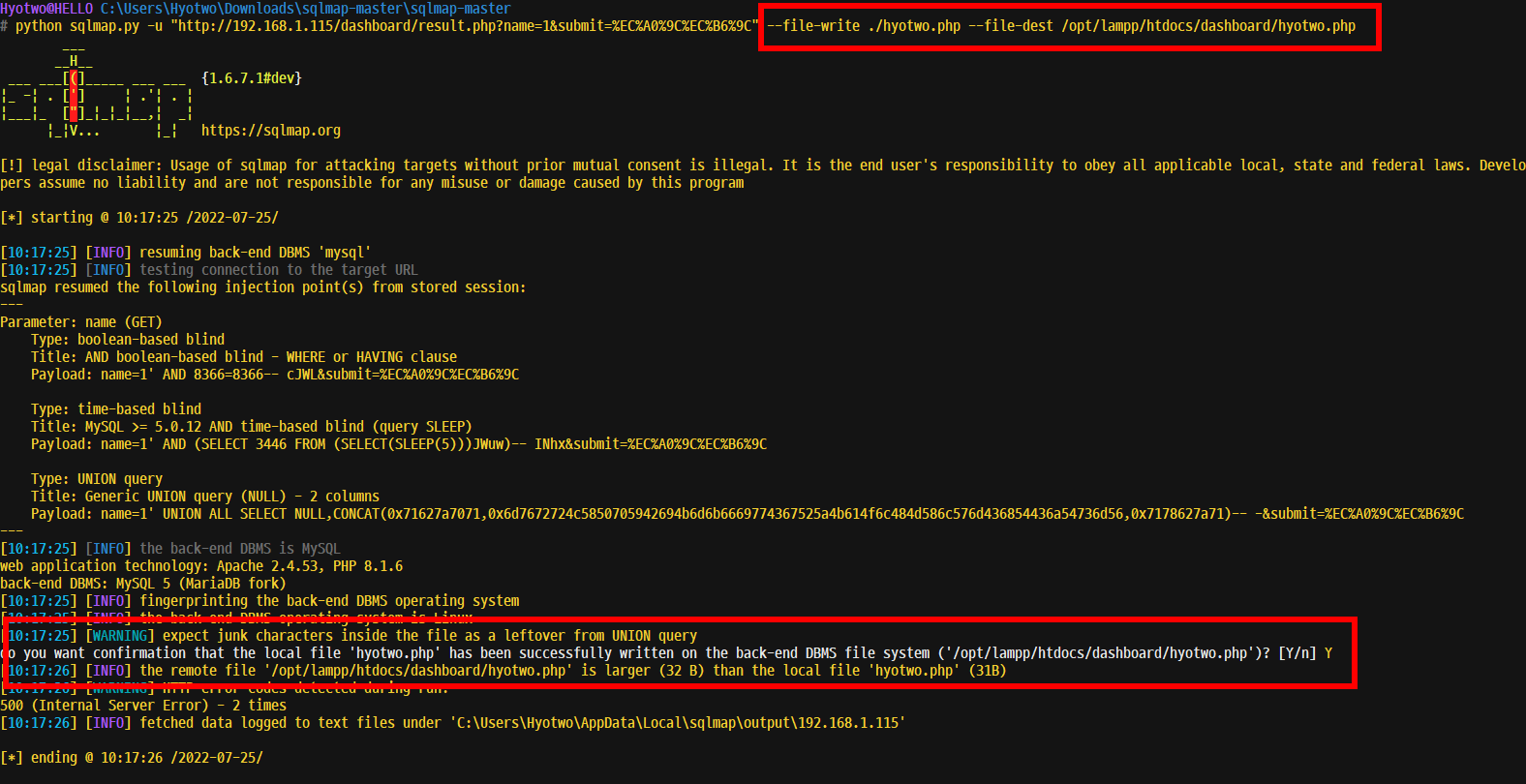This screenshot has width=1526, height=784.
Task: Click the 'python sqlmap.py -u' command text
Action: tap(89, 26)
